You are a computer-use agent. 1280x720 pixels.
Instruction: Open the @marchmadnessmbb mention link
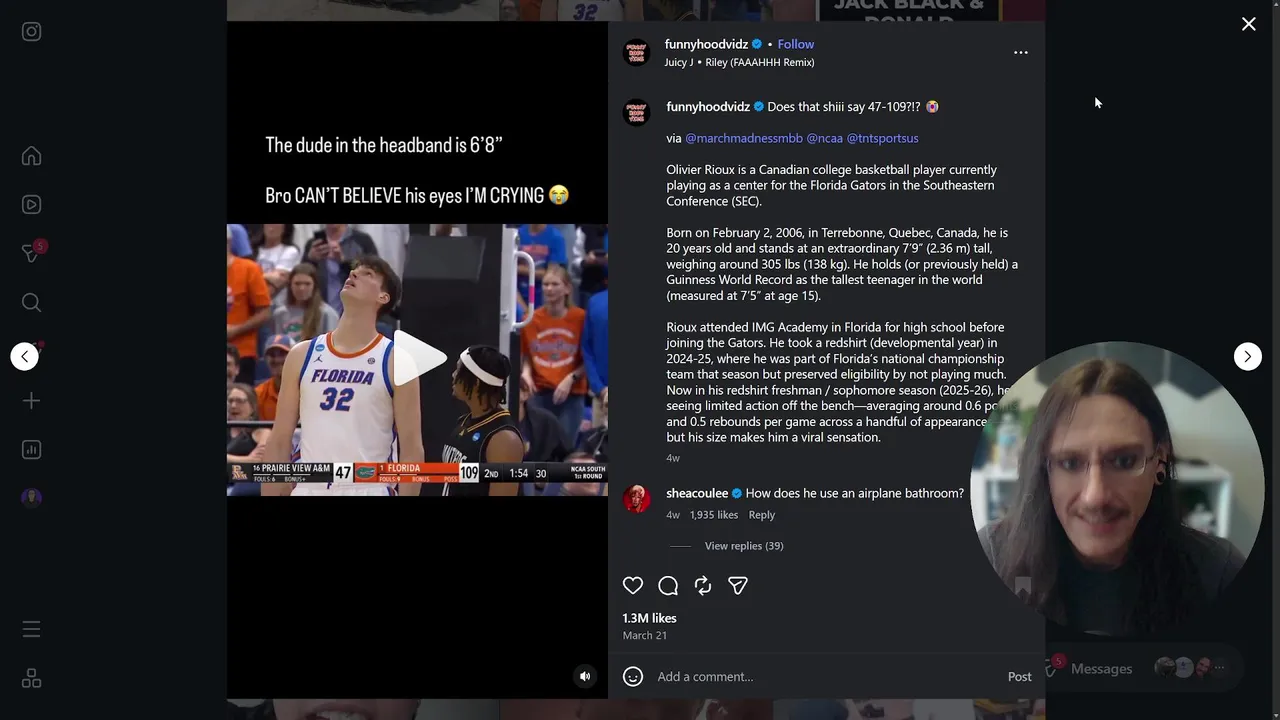click(744, 138)
